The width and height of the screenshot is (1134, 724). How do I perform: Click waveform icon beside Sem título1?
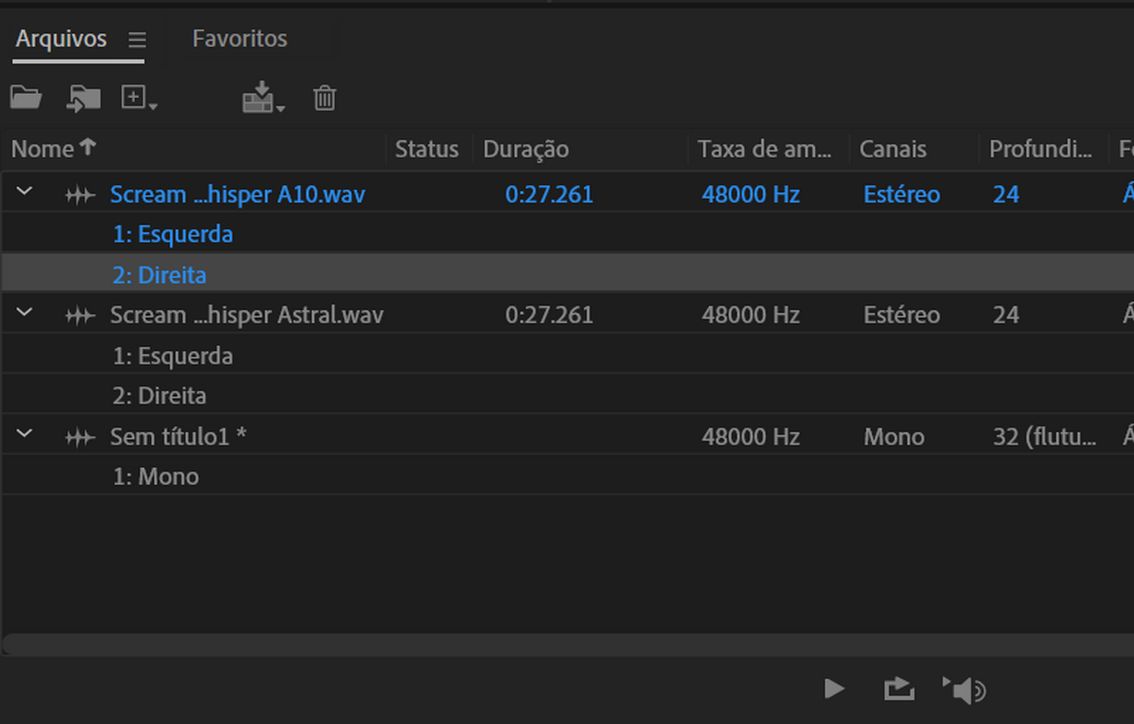[80, 437]
